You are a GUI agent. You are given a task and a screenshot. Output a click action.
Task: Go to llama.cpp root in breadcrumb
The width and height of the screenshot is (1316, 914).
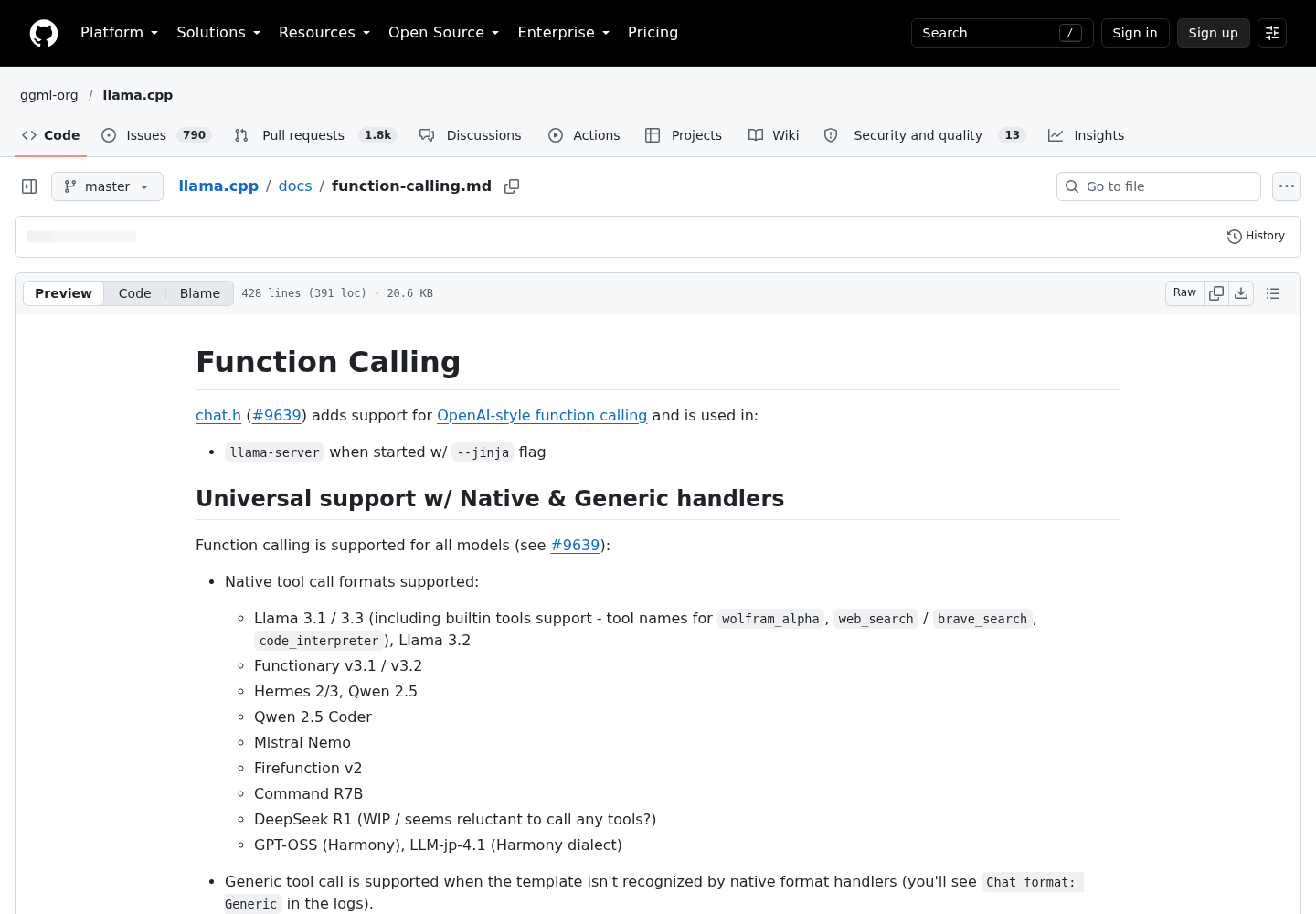click(x=218, y=186)
